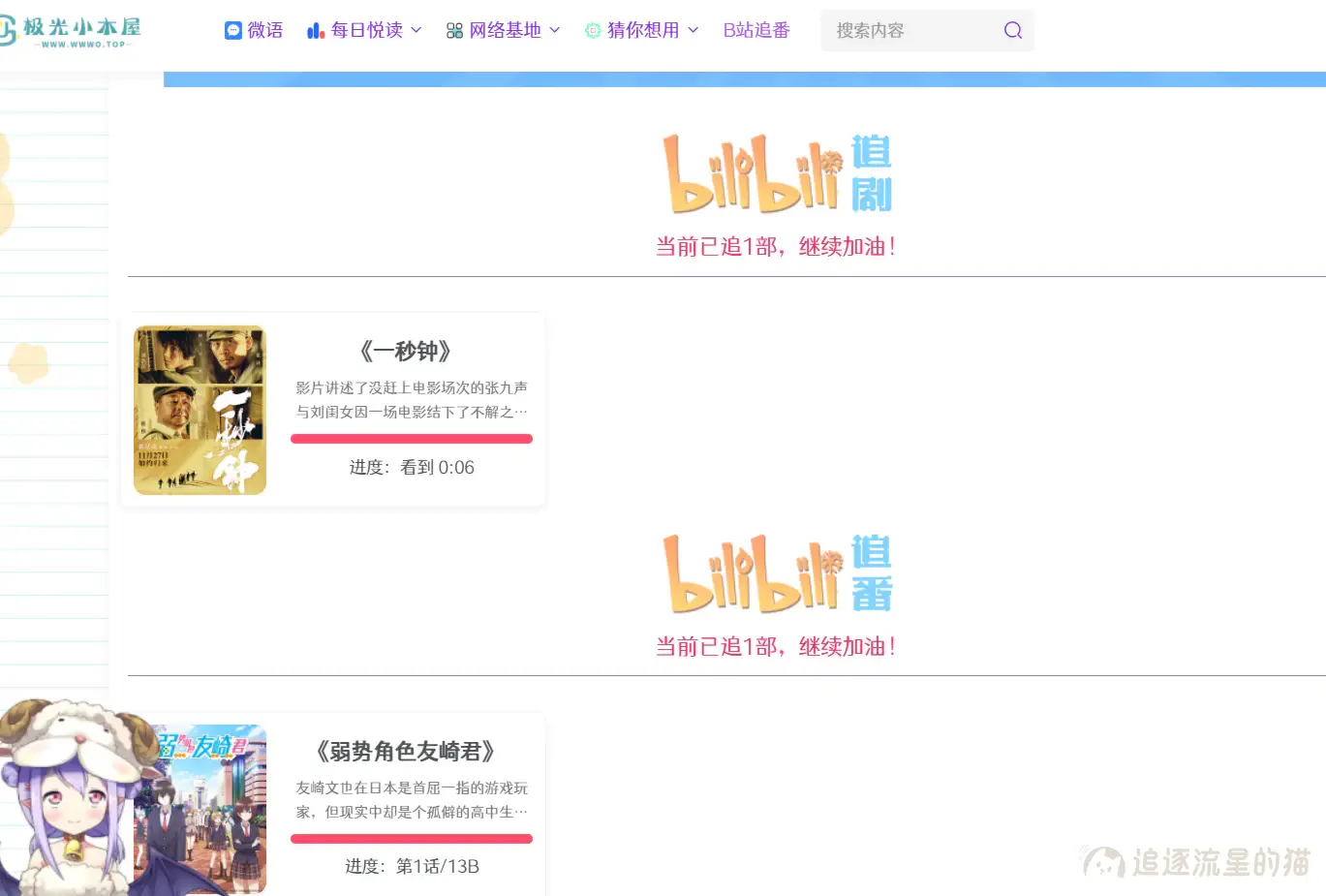Open the 《弱势角色友崎君》 title link

pyautogui.click(x=406, y=751)
